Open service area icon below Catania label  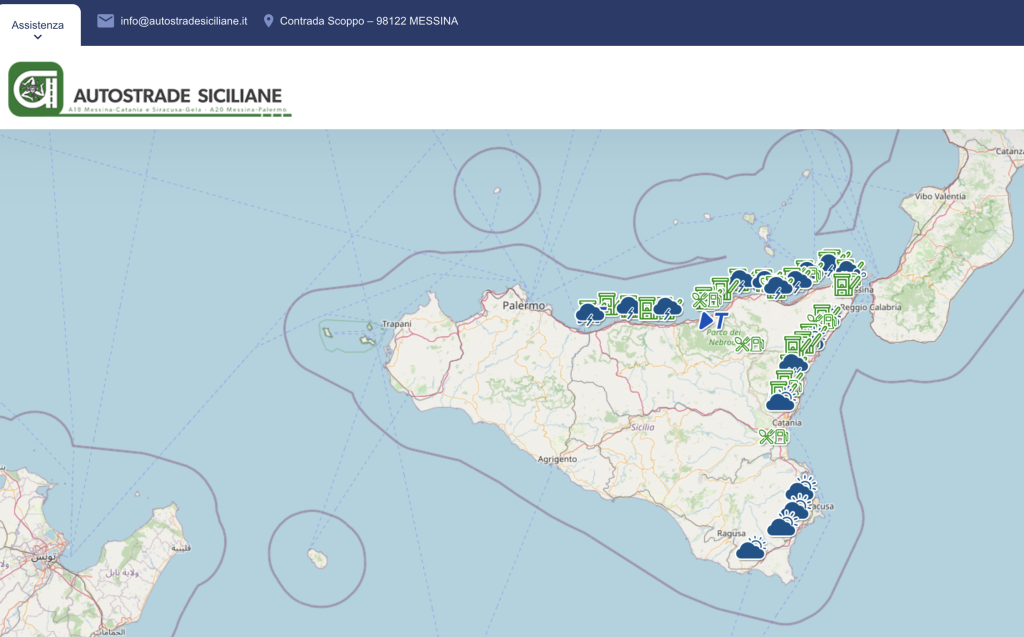point(772,437)
